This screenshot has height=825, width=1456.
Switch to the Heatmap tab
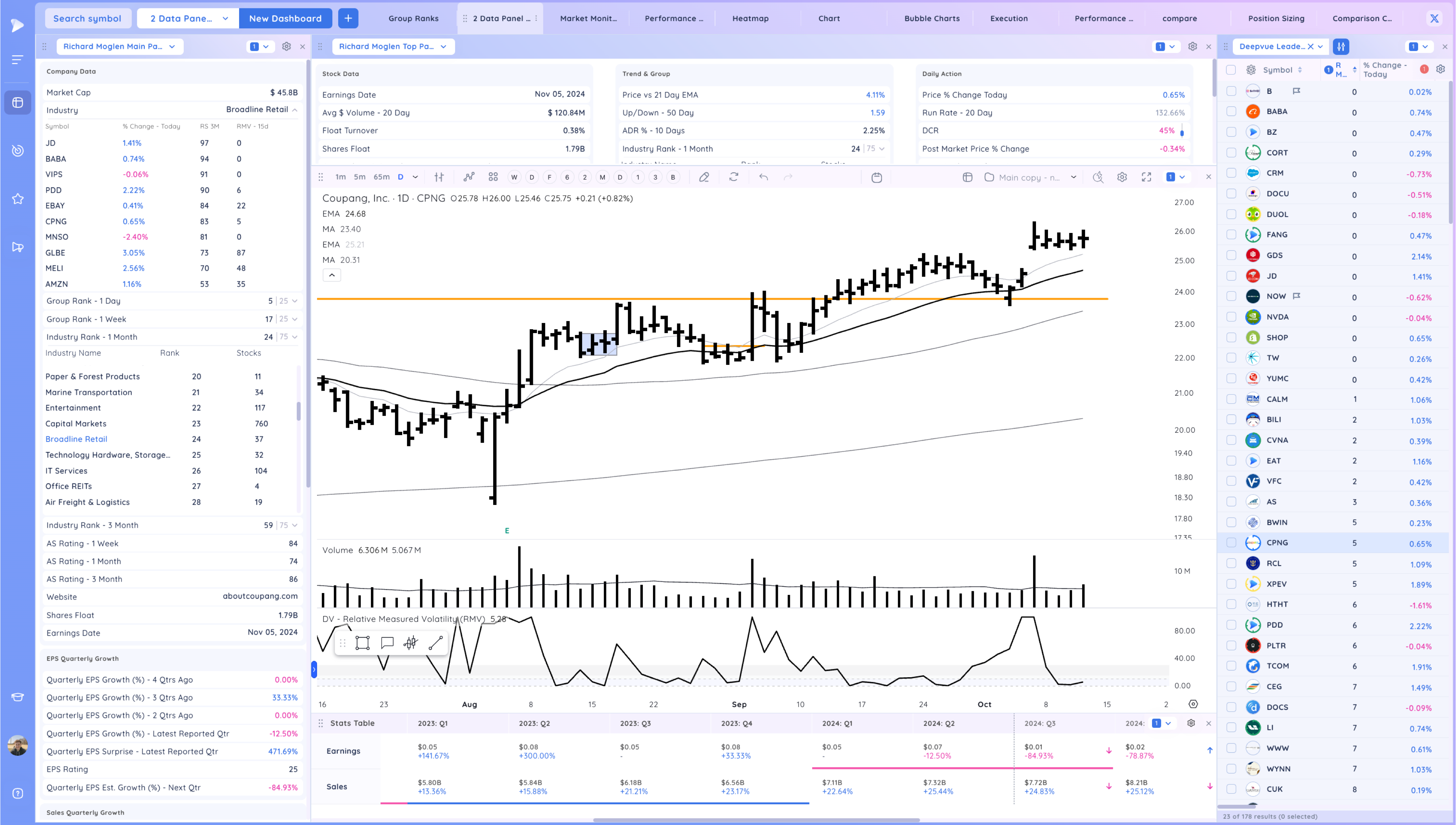coord(750,18)
